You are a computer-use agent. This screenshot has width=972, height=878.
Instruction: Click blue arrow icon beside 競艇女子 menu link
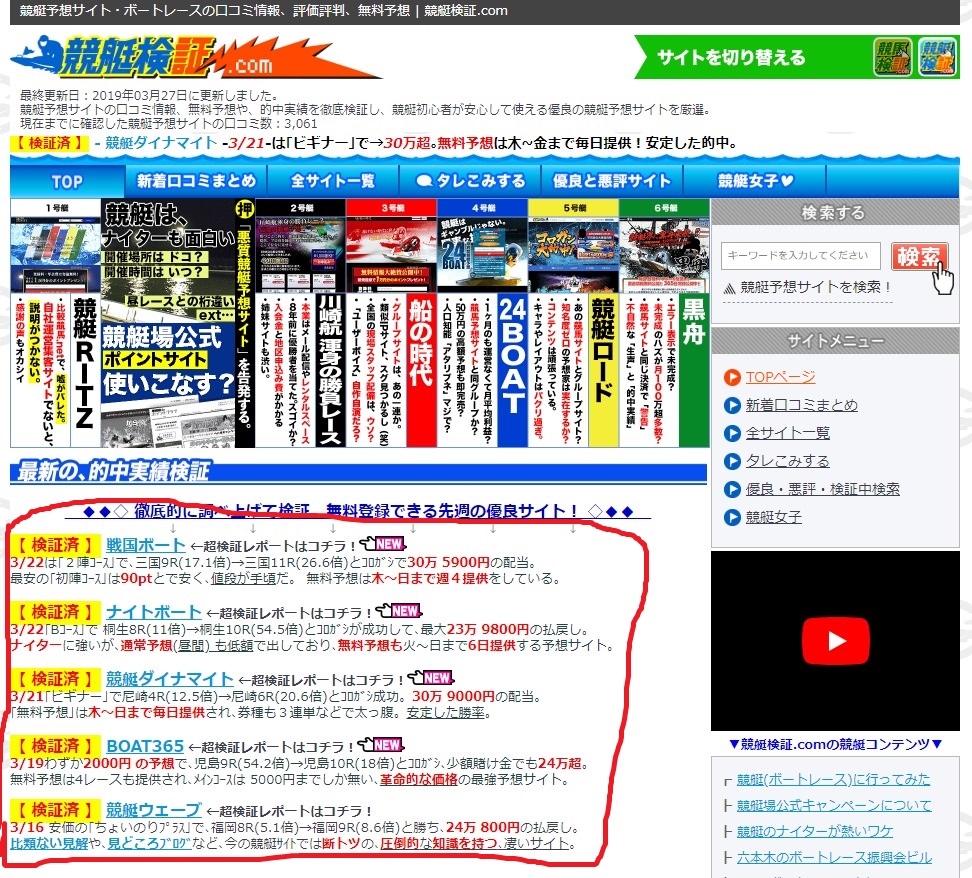tap(732, 517)
